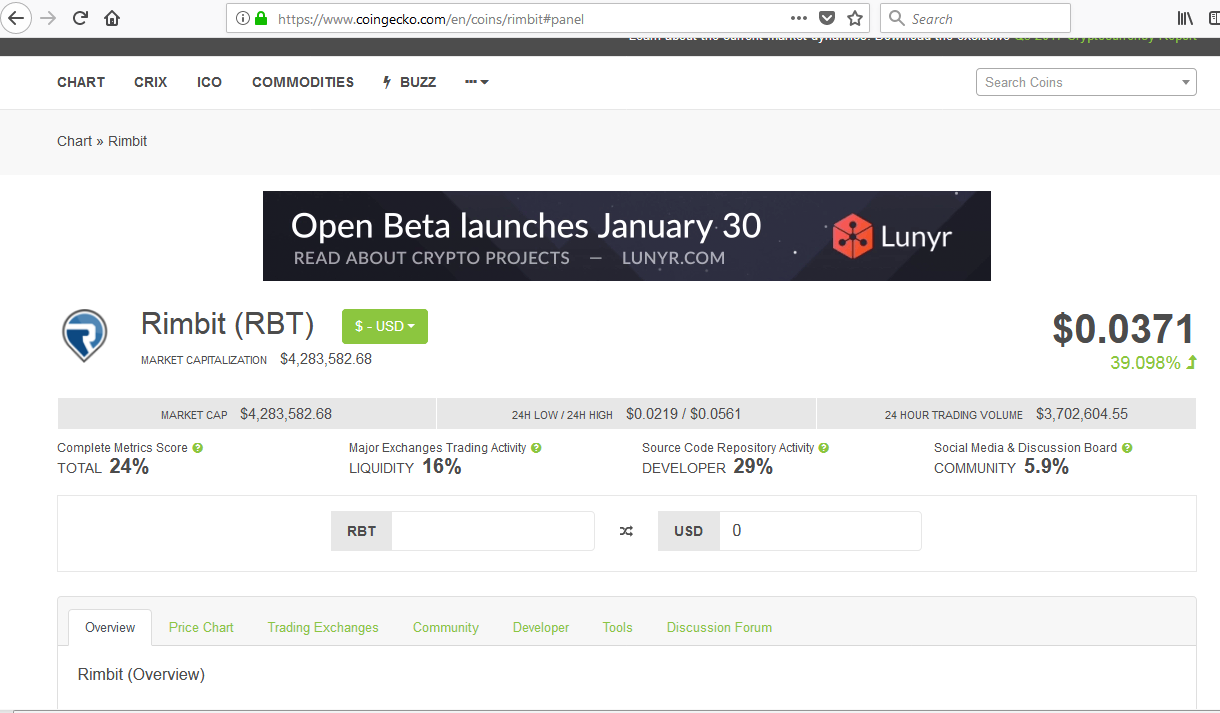Click help icon next to Social Media & Discussion Board
The height and width of the screenshot is (713, 1220).
pos(1127,448)
